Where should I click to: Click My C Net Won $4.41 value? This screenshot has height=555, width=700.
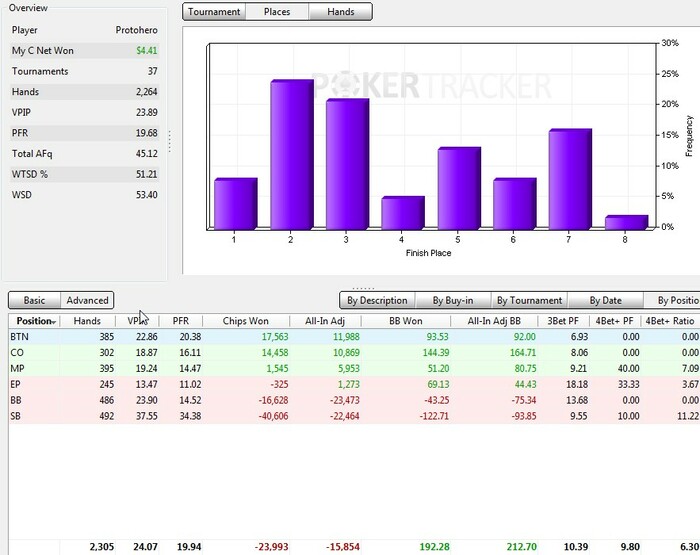(146, 50)
